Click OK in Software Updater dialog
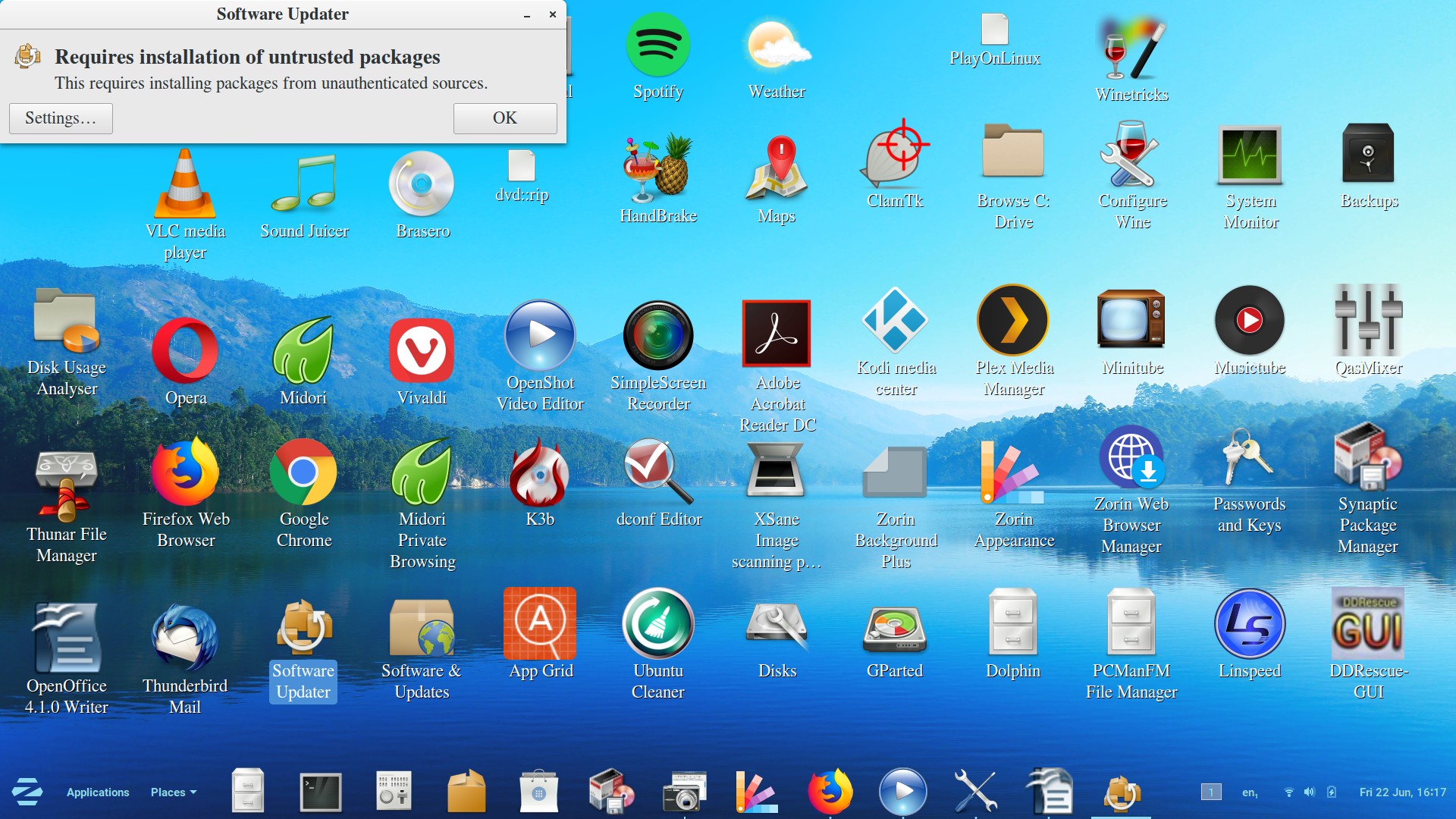The width and height of the screenshot is (1456, 819). tap(504, 118)
